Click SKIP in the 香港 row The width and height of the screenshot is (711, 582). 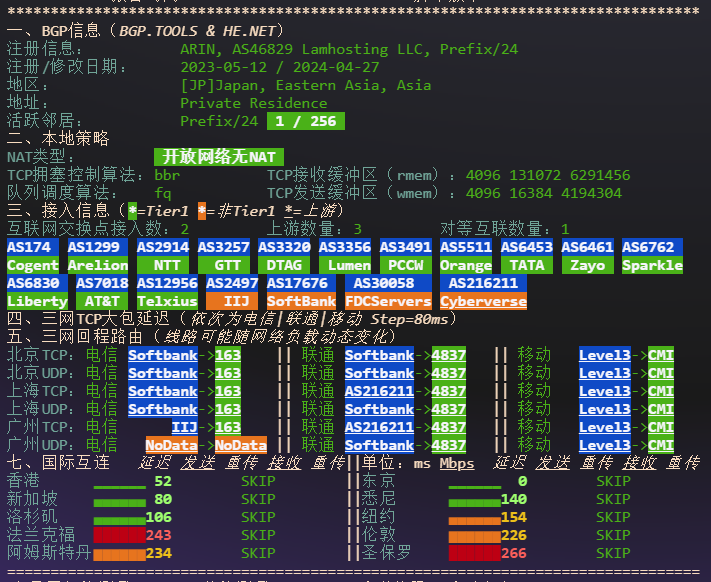point(258,481)
